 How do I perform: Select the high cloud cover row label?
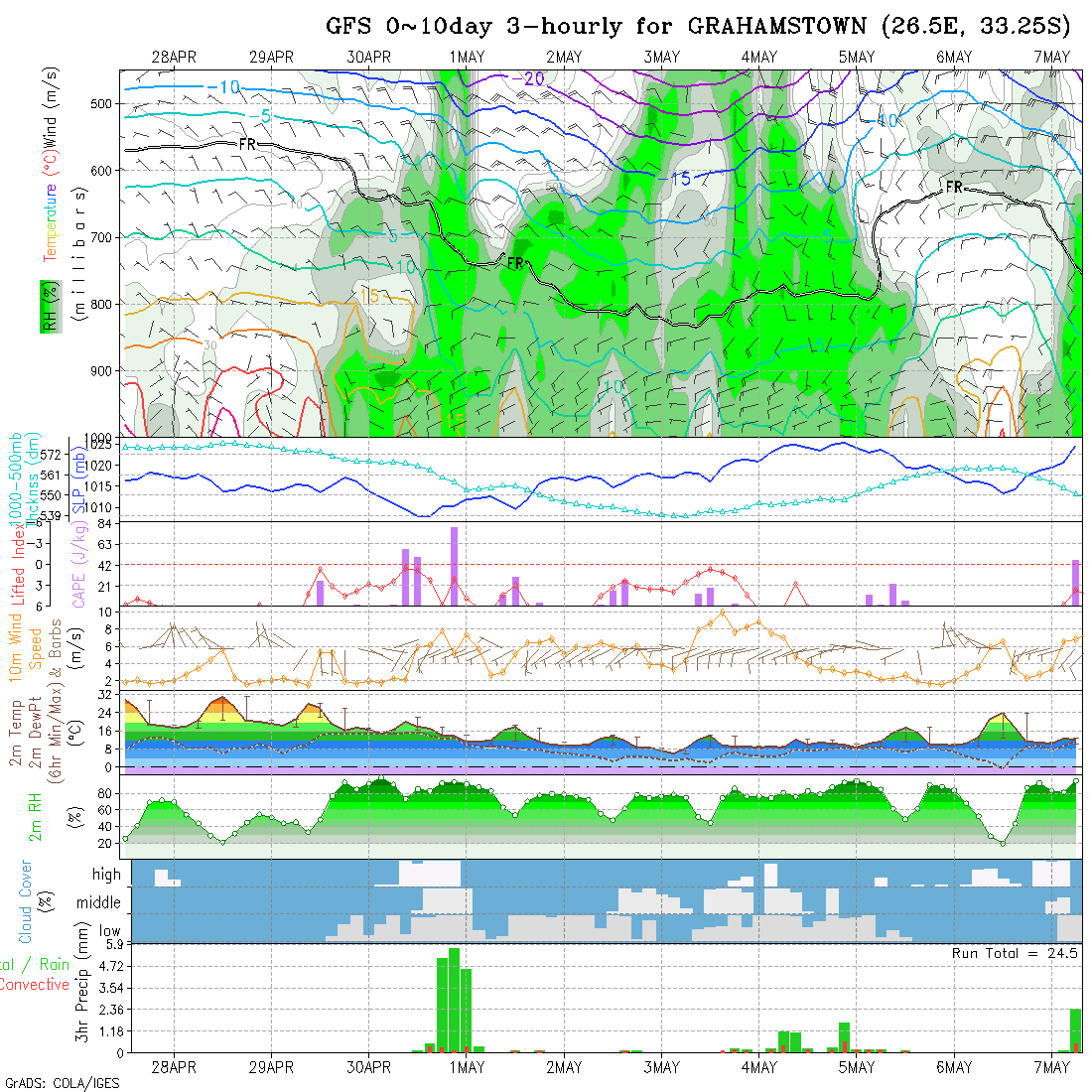click(106, 874)
